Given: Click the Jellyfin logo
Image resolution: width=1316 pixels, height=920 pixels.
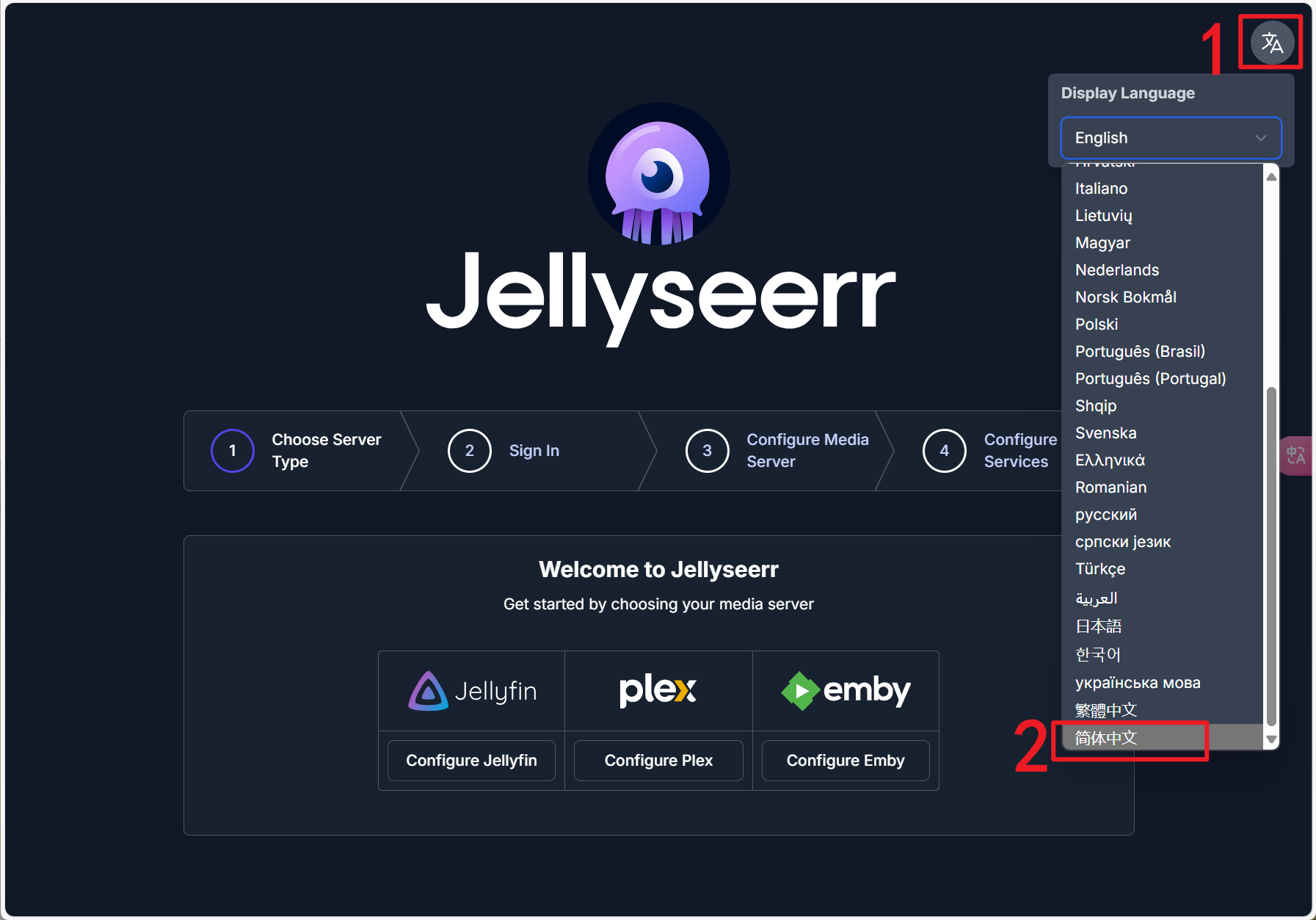Looking at the screenshot, I should pyautogui.click(x=472, y=691).
